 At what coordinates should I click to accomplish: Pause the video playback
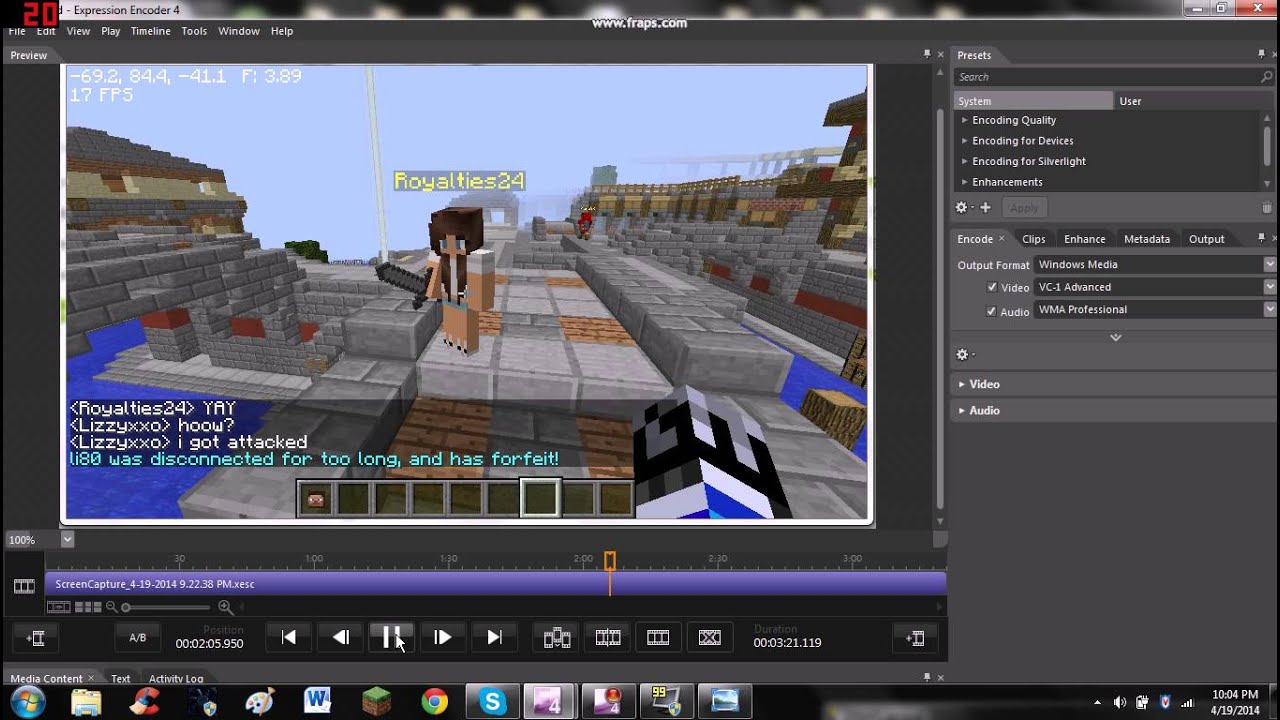coord(392,637)
